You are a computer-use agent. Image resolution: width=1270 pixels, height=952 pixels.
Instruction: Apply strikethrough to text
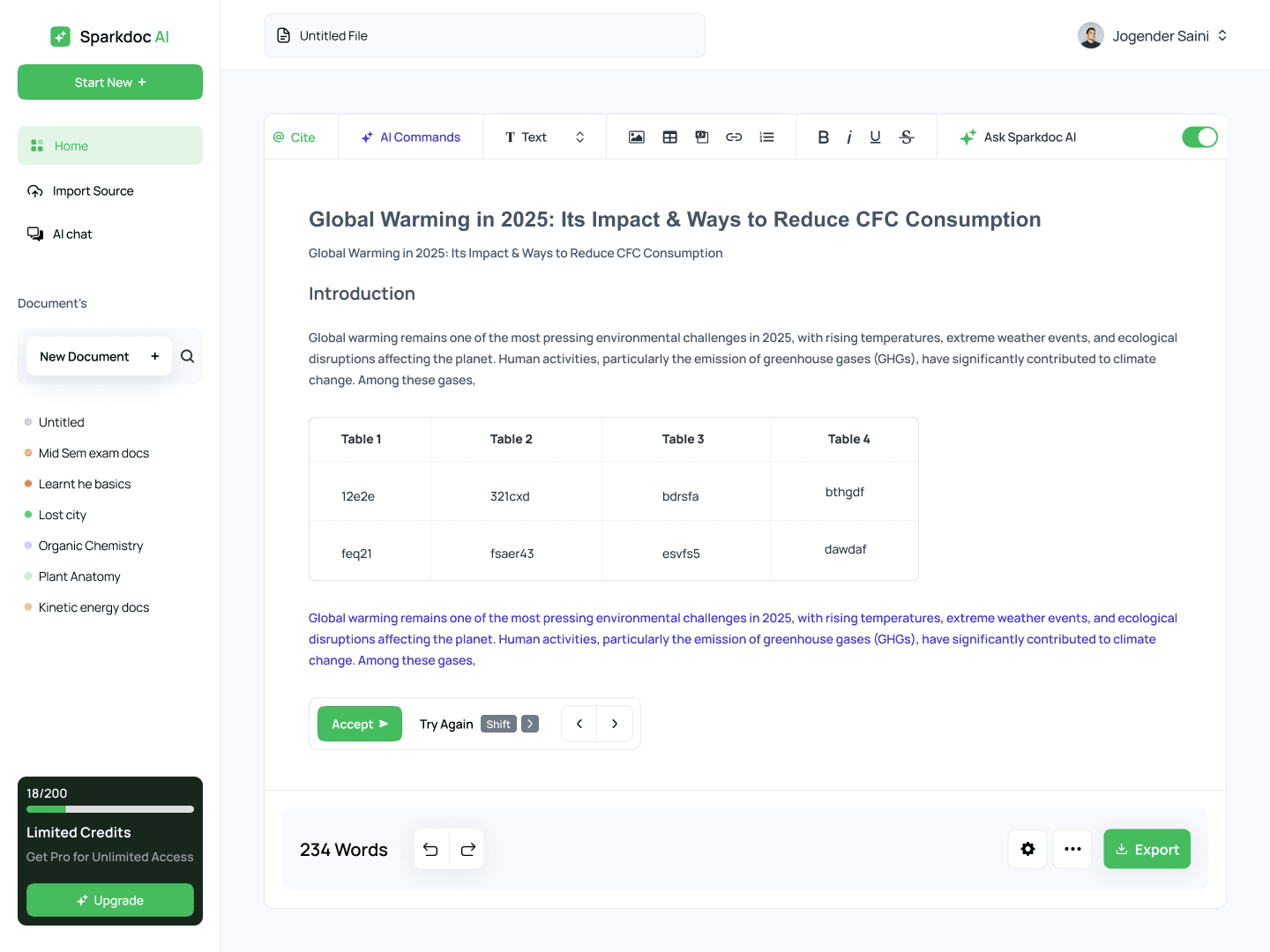click(x=906, y=138)
